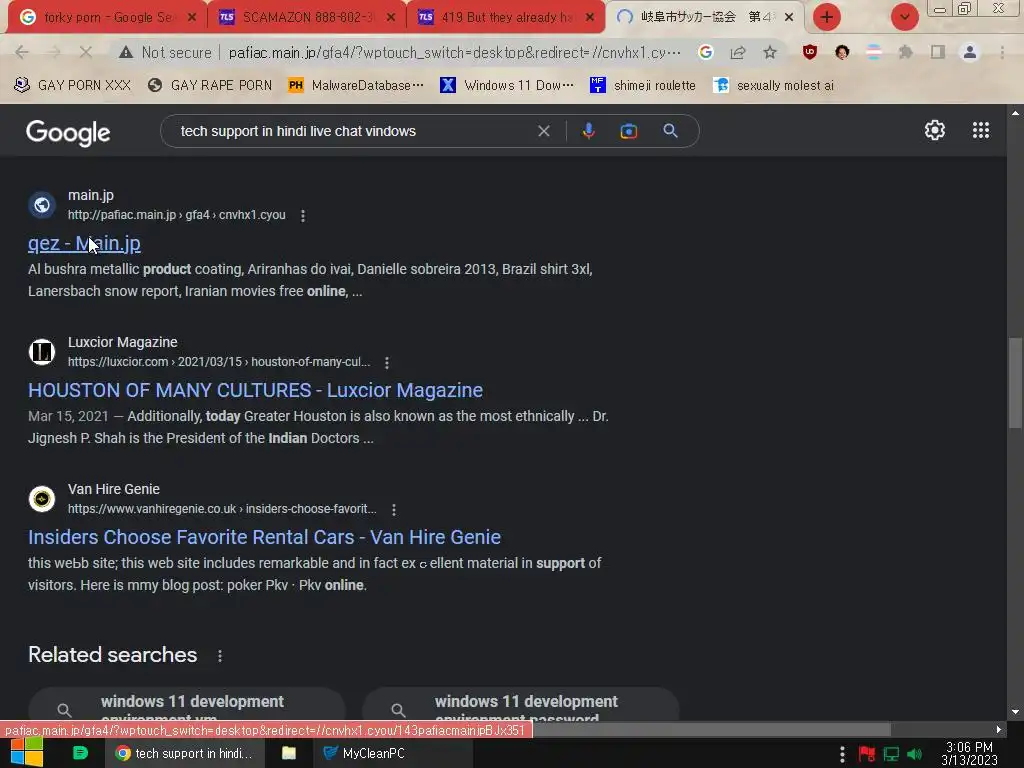Click into the Google search box

353,131
